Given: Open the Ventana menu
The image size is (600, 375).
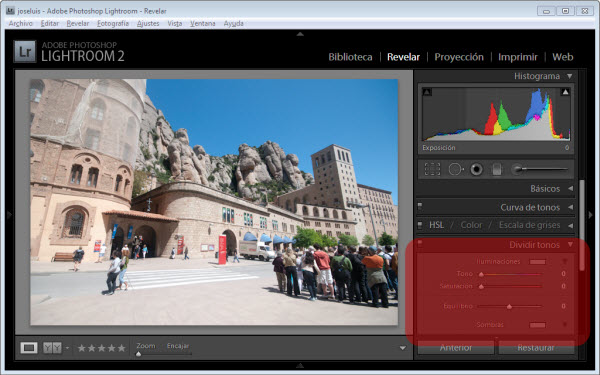Looking at the screenshot, I should pyautogui.click(x=203, y=23).
